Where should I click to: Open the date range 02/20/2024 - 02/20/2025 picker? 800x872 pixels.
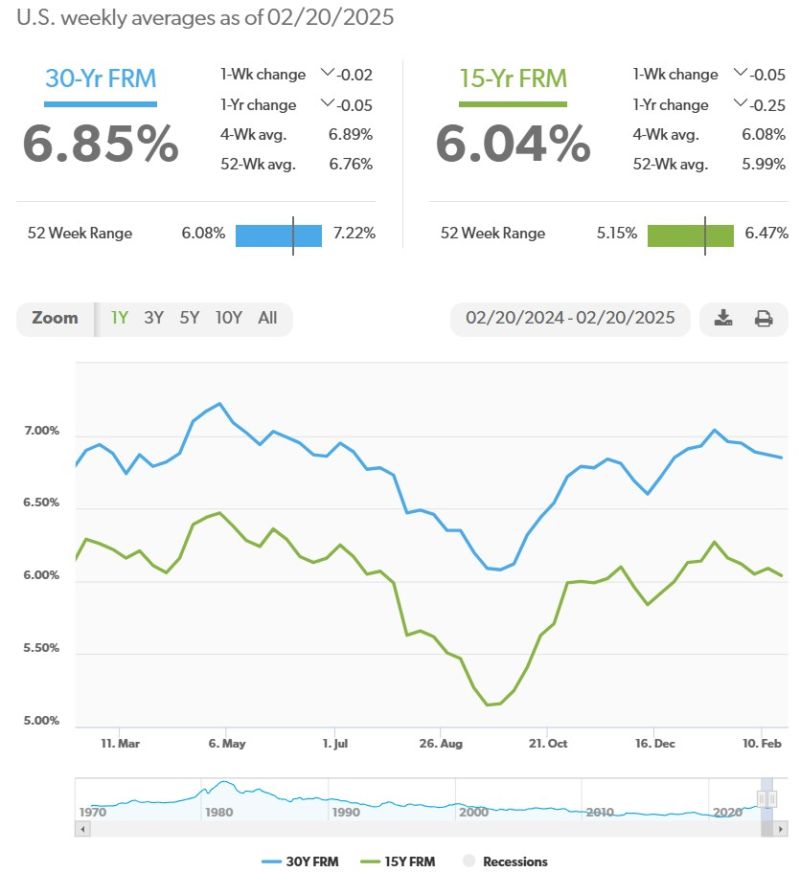pos(570,318)
